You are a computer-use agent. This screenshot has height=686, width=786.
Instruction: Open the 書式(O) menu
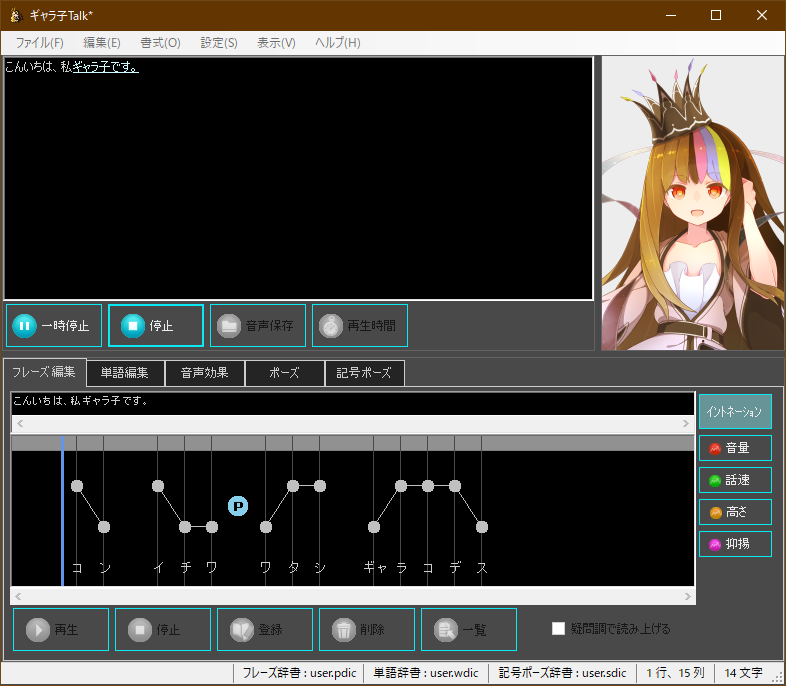(160, 43)
